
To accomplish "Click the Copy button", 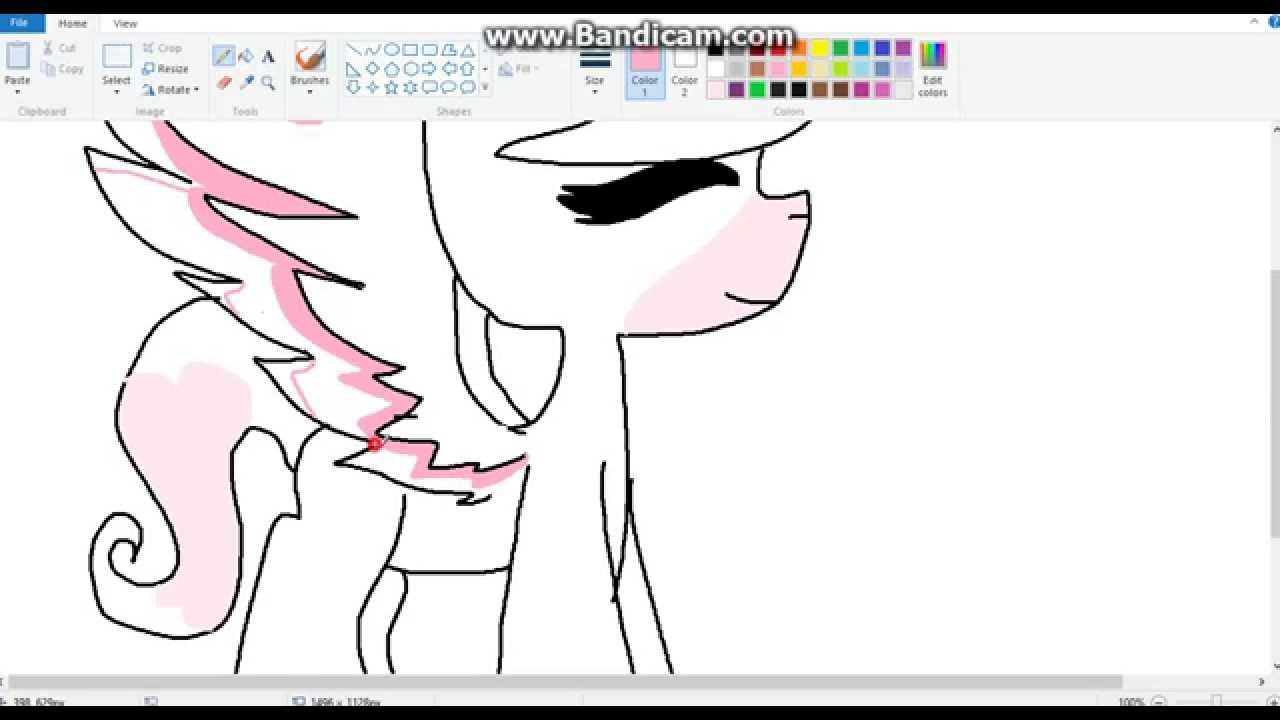I will pos(63,69).
